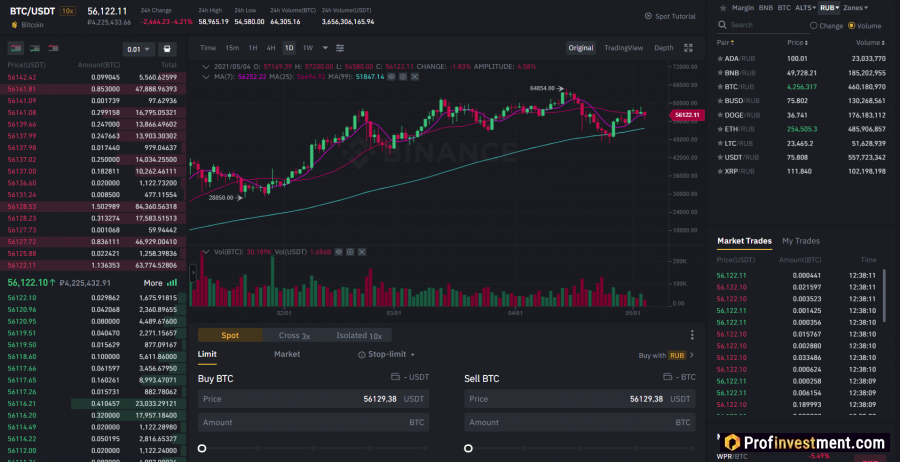900x462 pixels.
Task: Click wallet icon beside Buy BTC USDT balance
Action: point(395,377)
